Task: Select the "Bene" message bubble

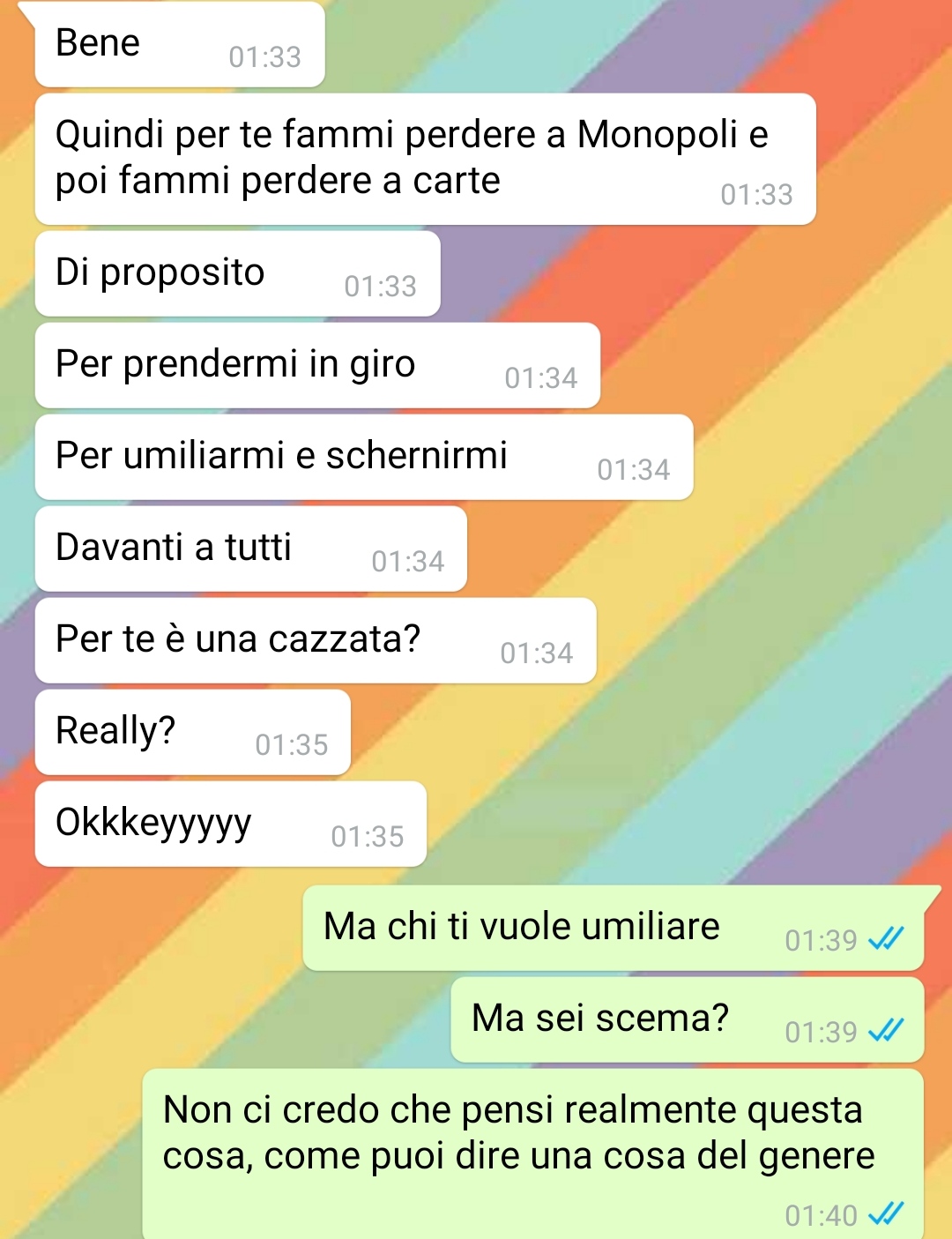Action: coord(180,44)
